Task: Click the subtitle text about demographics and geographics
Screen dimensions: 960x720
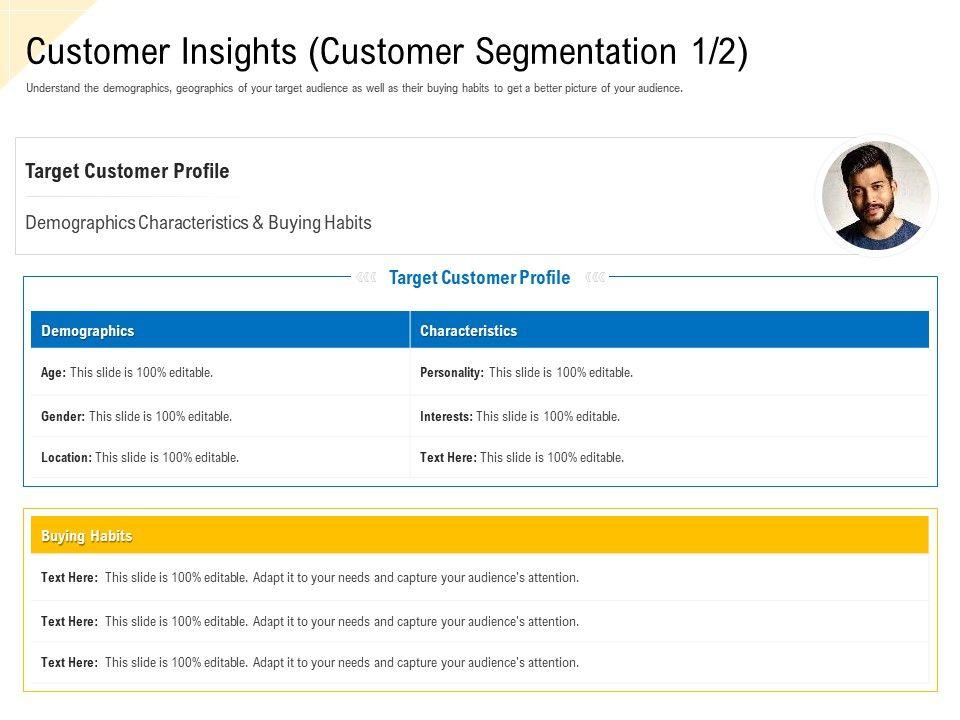Action: pyautogui.click(x=354, y=88)
